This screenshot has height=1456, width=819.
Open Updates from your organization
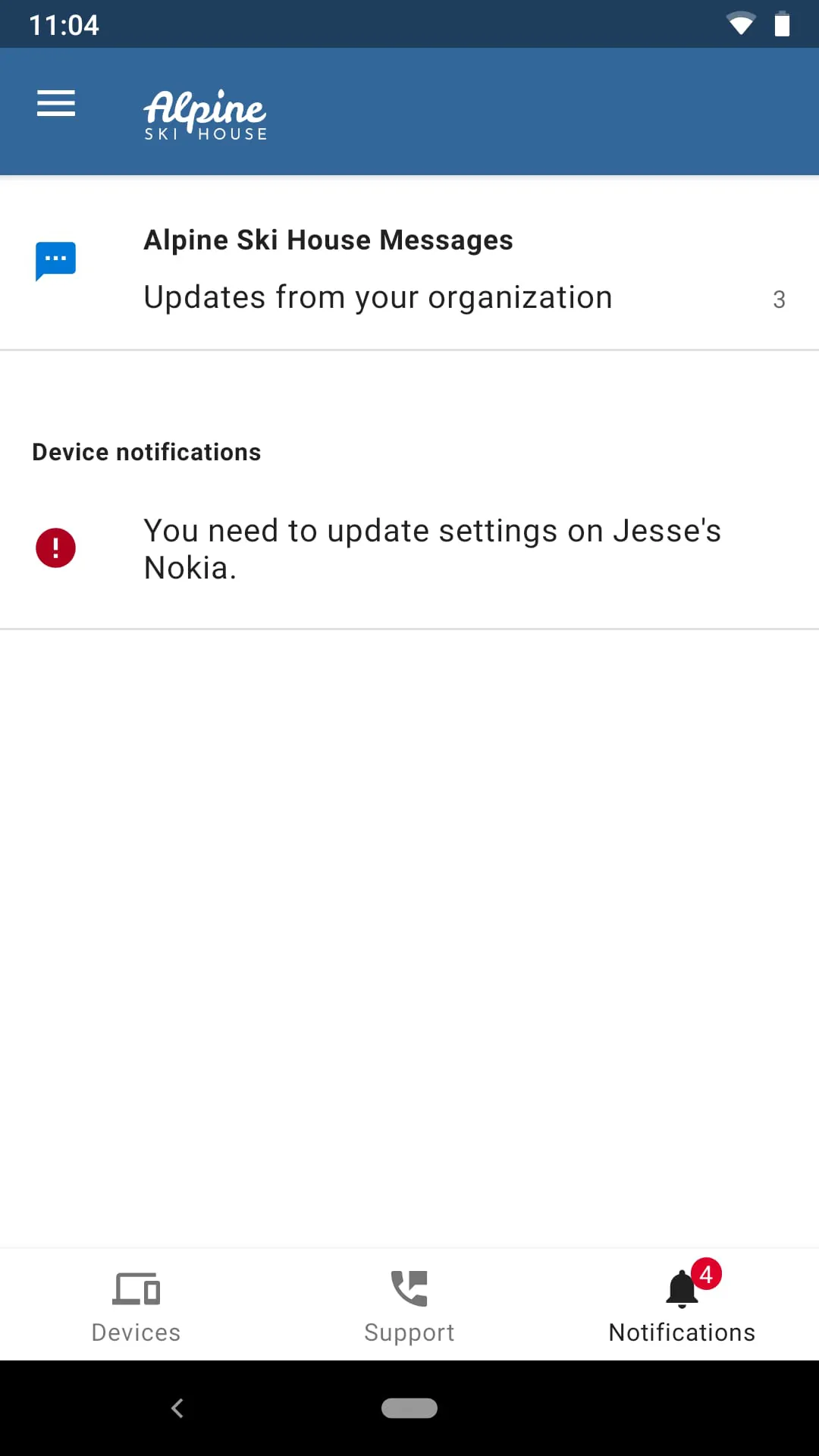pos(378,297)
